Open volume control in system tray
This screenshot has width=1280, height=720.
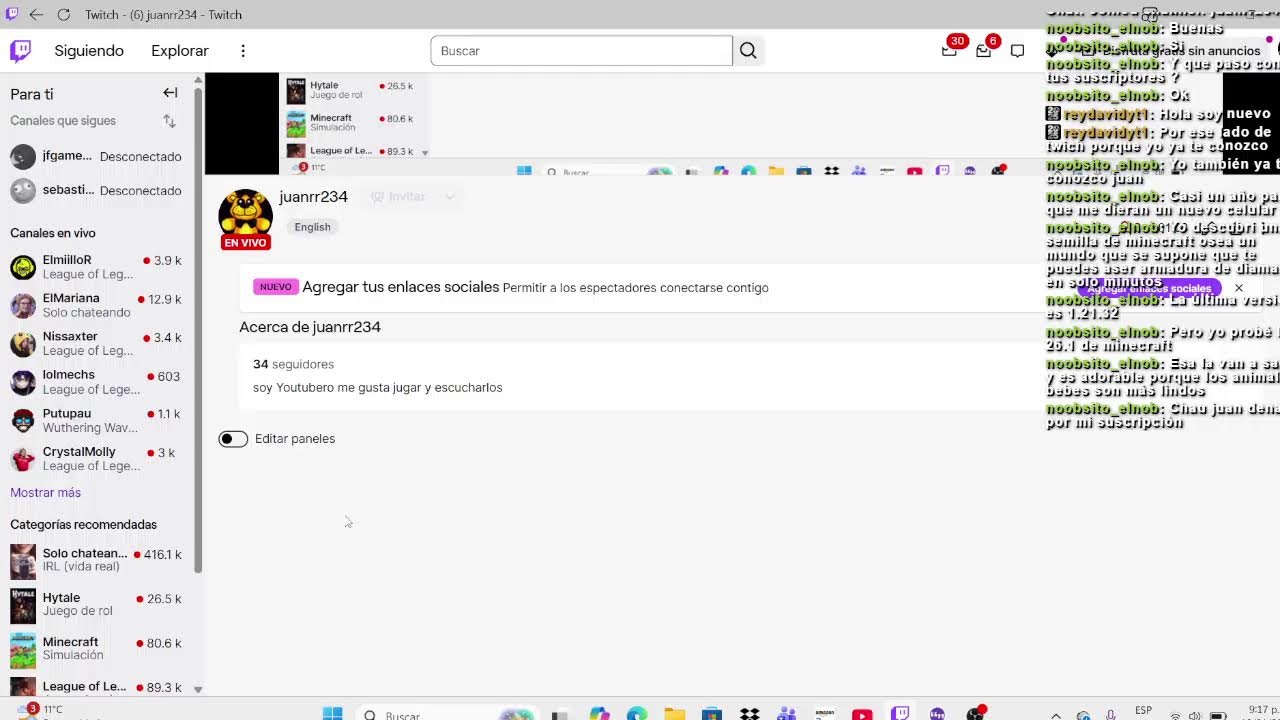tap(1197, 716)
